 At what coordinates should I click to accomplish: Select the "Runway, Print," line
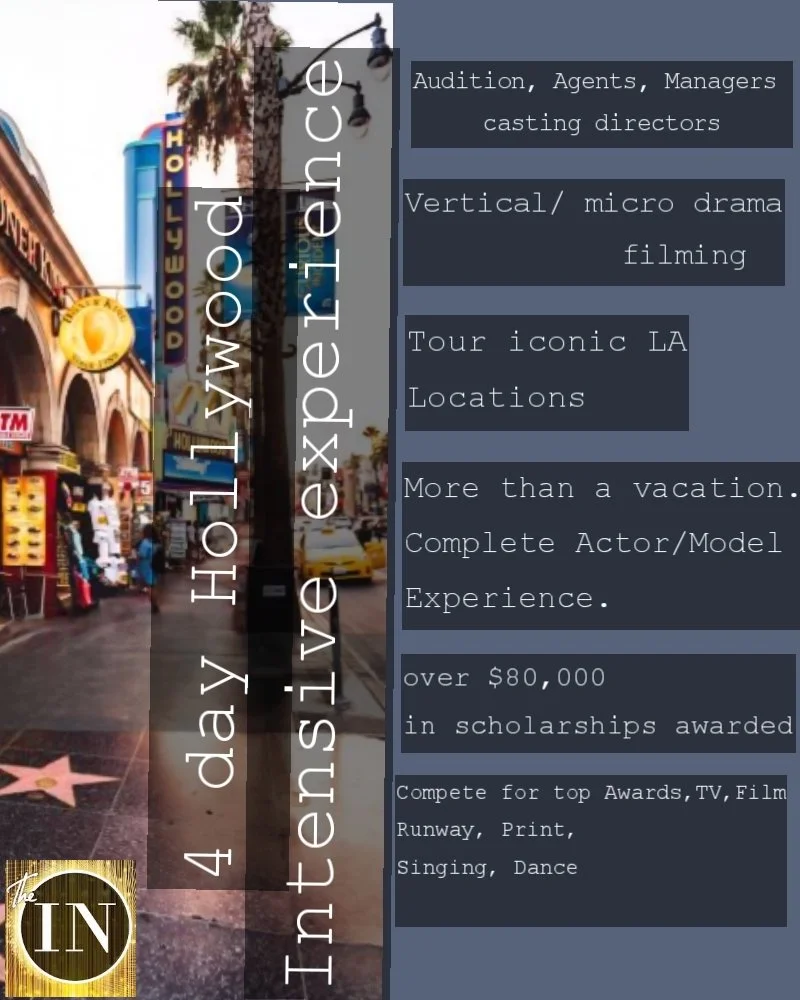point(485,830)
